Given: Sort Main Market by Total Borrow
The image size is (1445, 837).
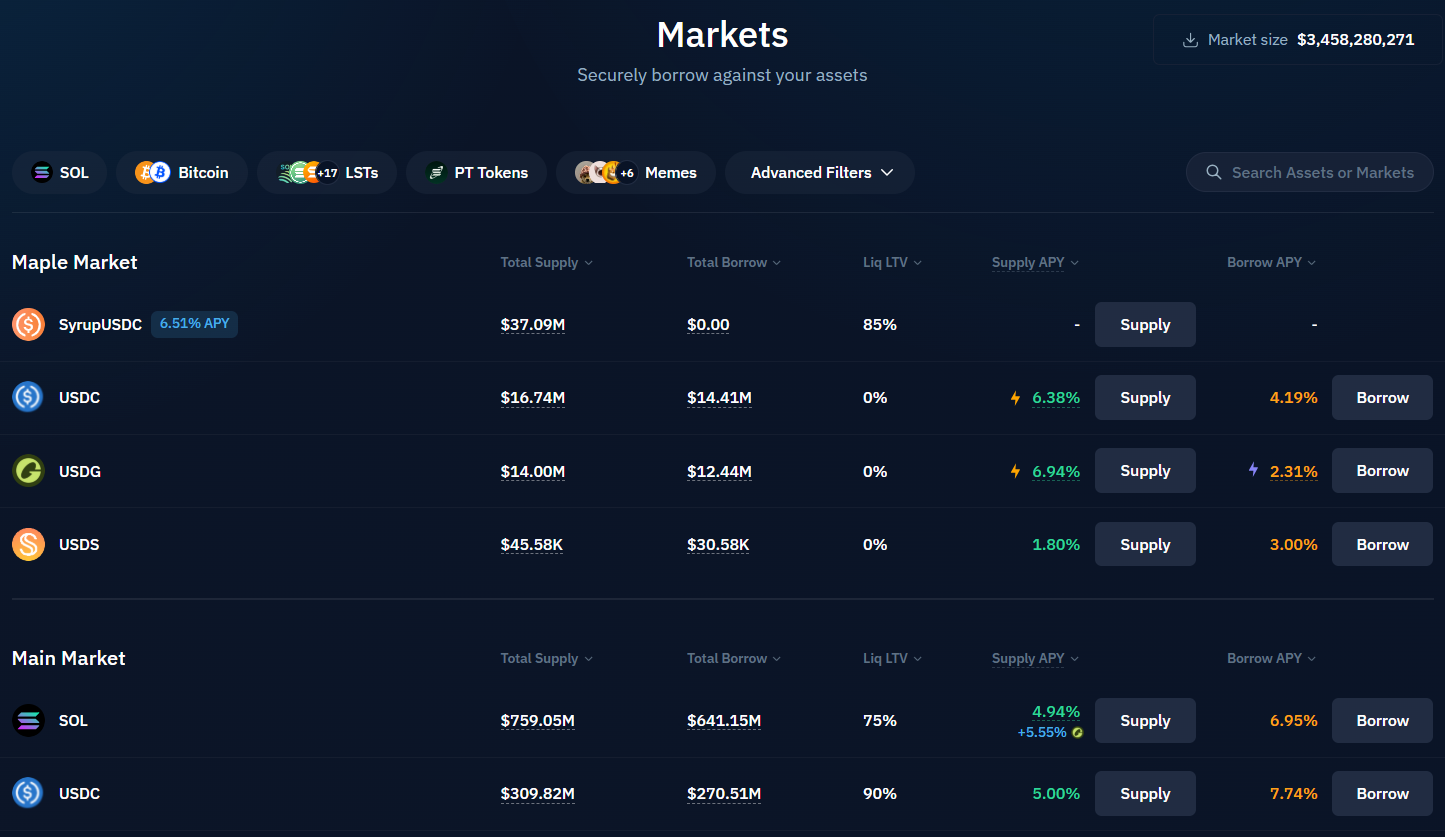Looking at the screenshot, I should 734,658.
